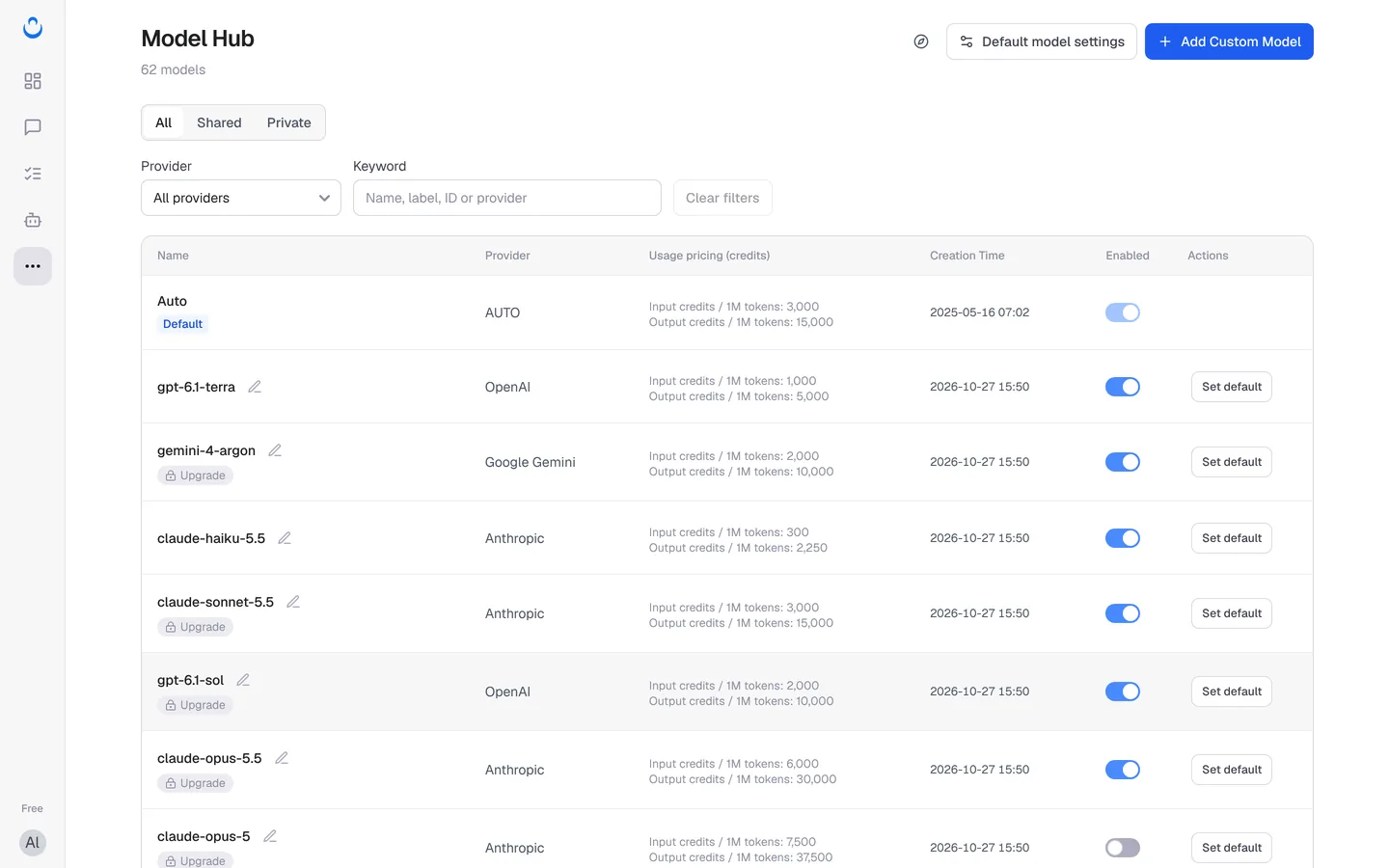Set gpt-6.1-terra as default
This screenshot has height=868, width=1389.
[x=1232, y=387]
